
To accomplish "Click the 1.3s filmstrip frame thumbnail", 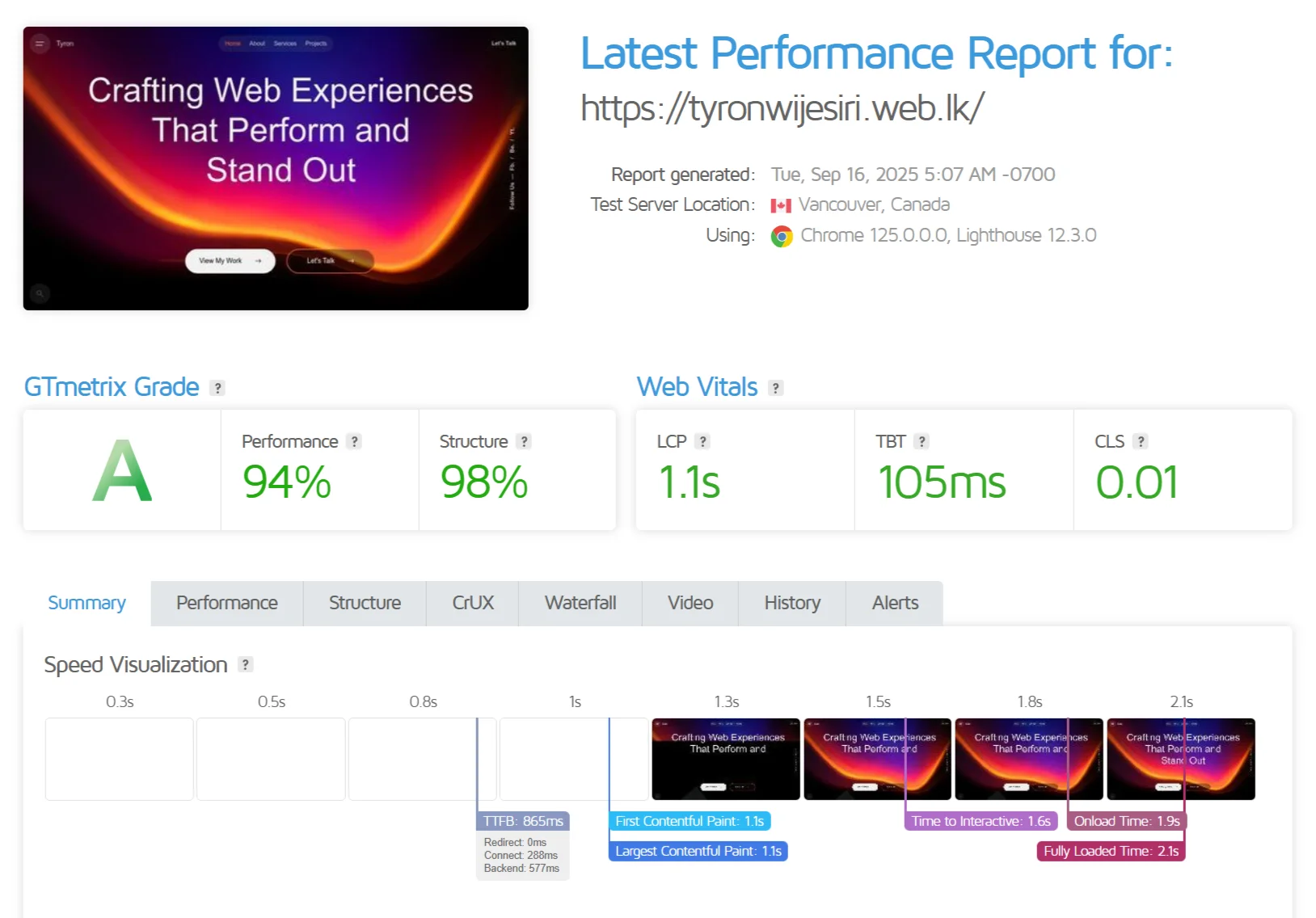I will [725, 759].
